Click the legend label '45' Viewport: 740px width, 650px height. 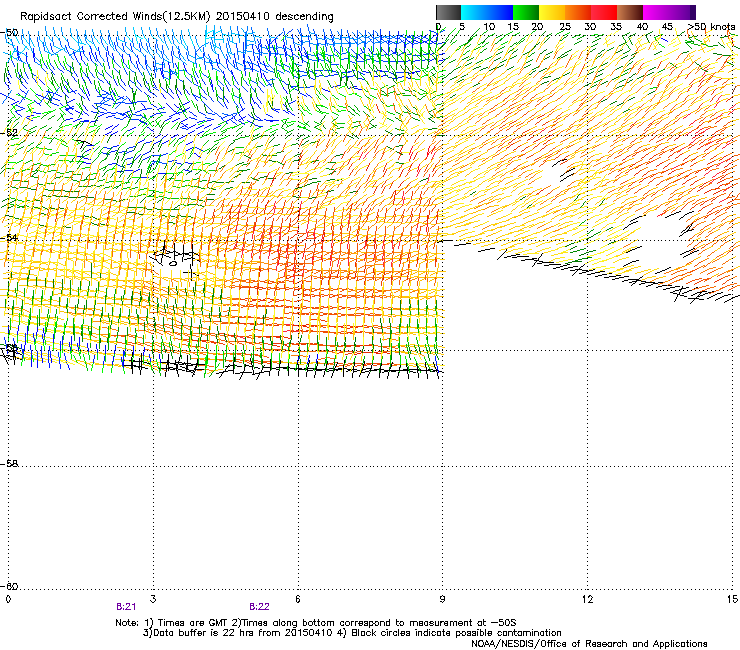[667, 27]
